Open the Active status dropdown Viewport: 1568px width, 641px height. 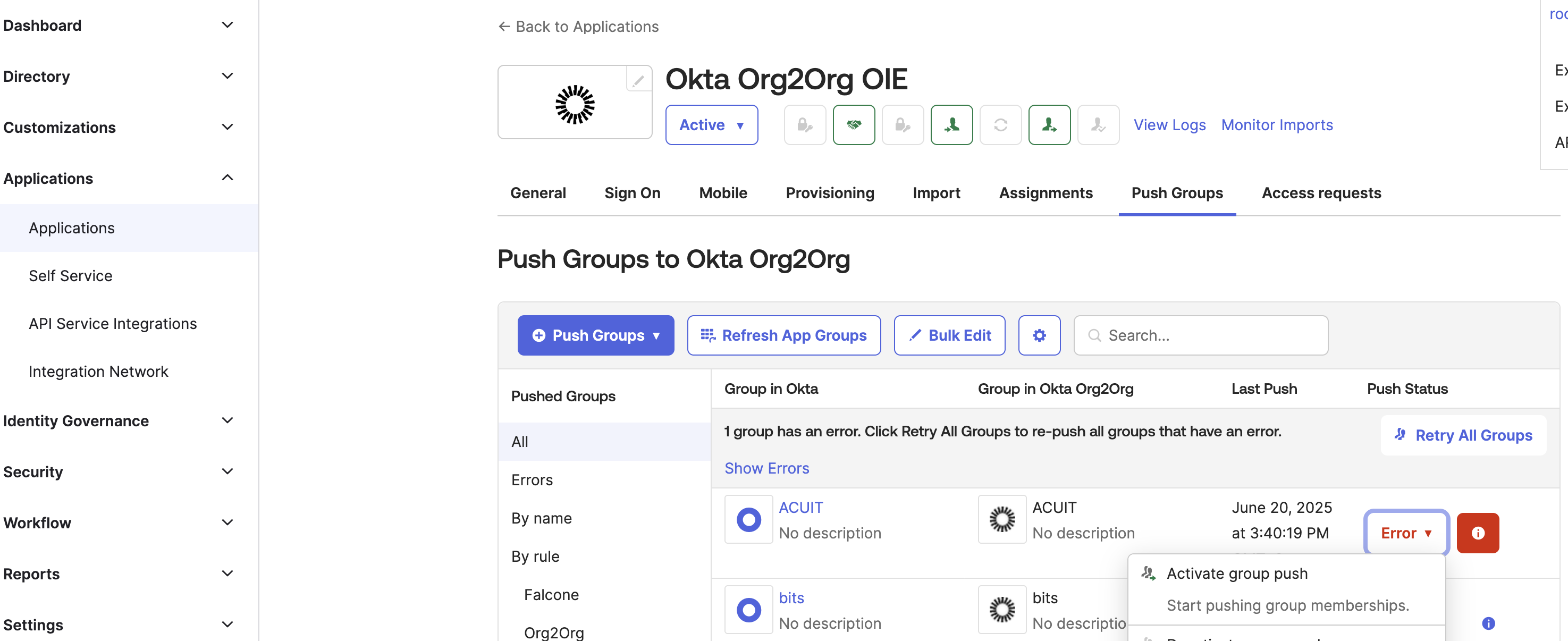coord(711,125)
